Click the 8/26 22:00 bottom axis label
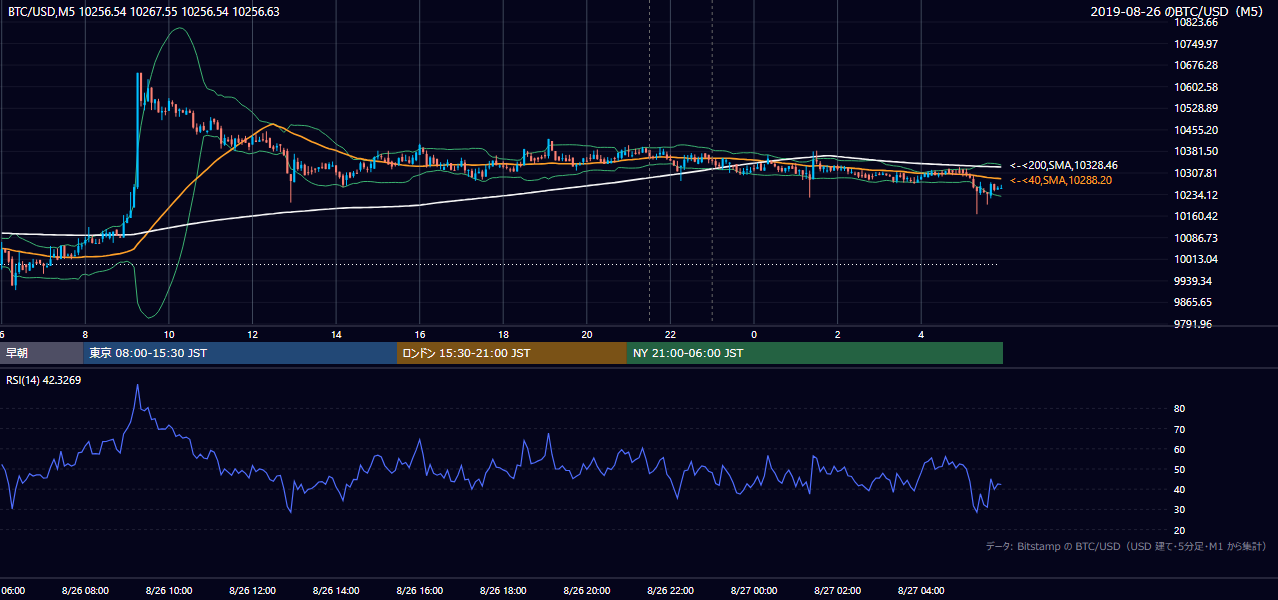The height and width of the screenshot is (600, 1278). [671, 591]
